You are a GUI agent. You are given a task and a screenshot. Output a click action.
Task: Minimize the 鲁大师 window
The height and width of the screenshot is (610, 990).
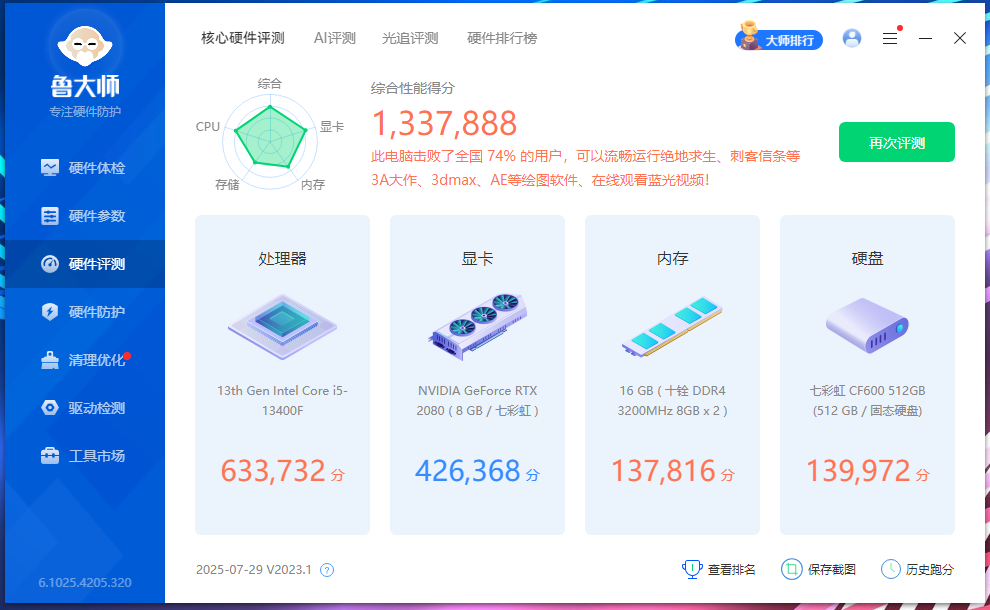click(x=926, y=39)
